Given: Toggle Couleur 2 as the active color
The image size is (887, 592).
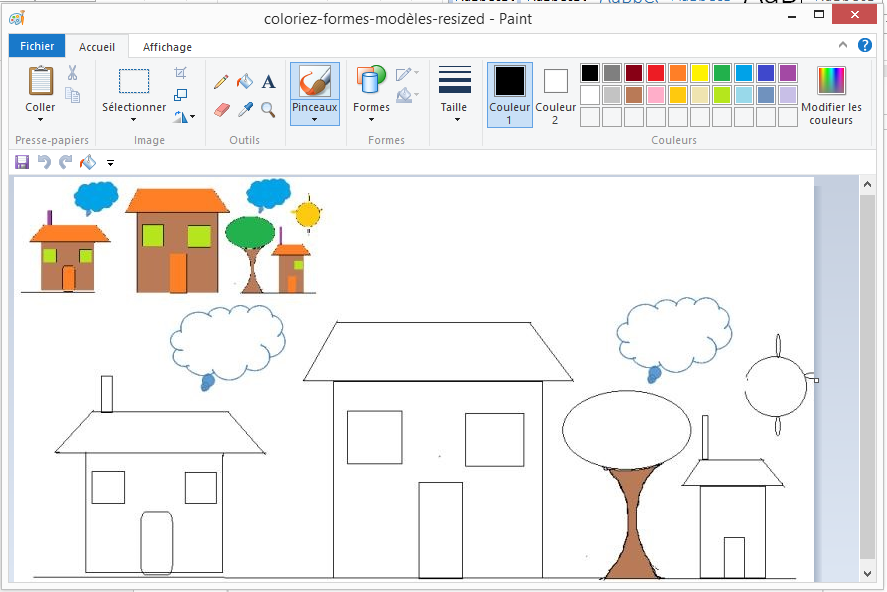Looking at the screenshot, I should click(555, 94).
